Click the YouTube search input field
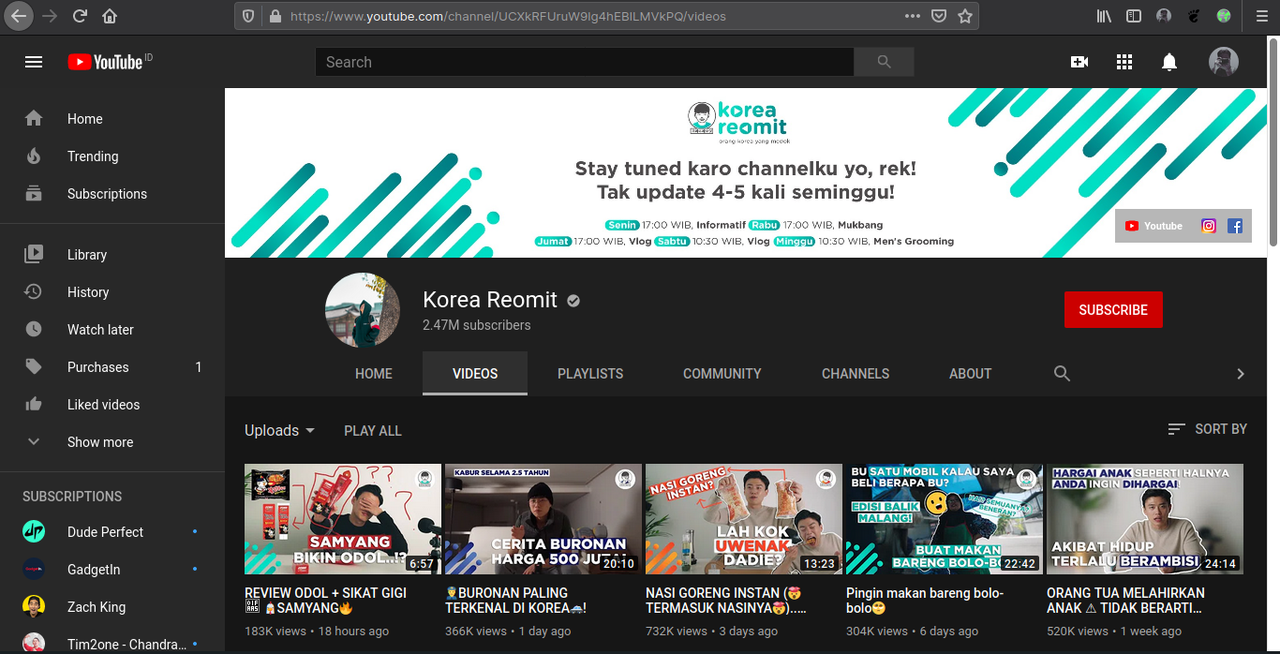Screen dimensions: 1280x654 (x=585, y=62)
